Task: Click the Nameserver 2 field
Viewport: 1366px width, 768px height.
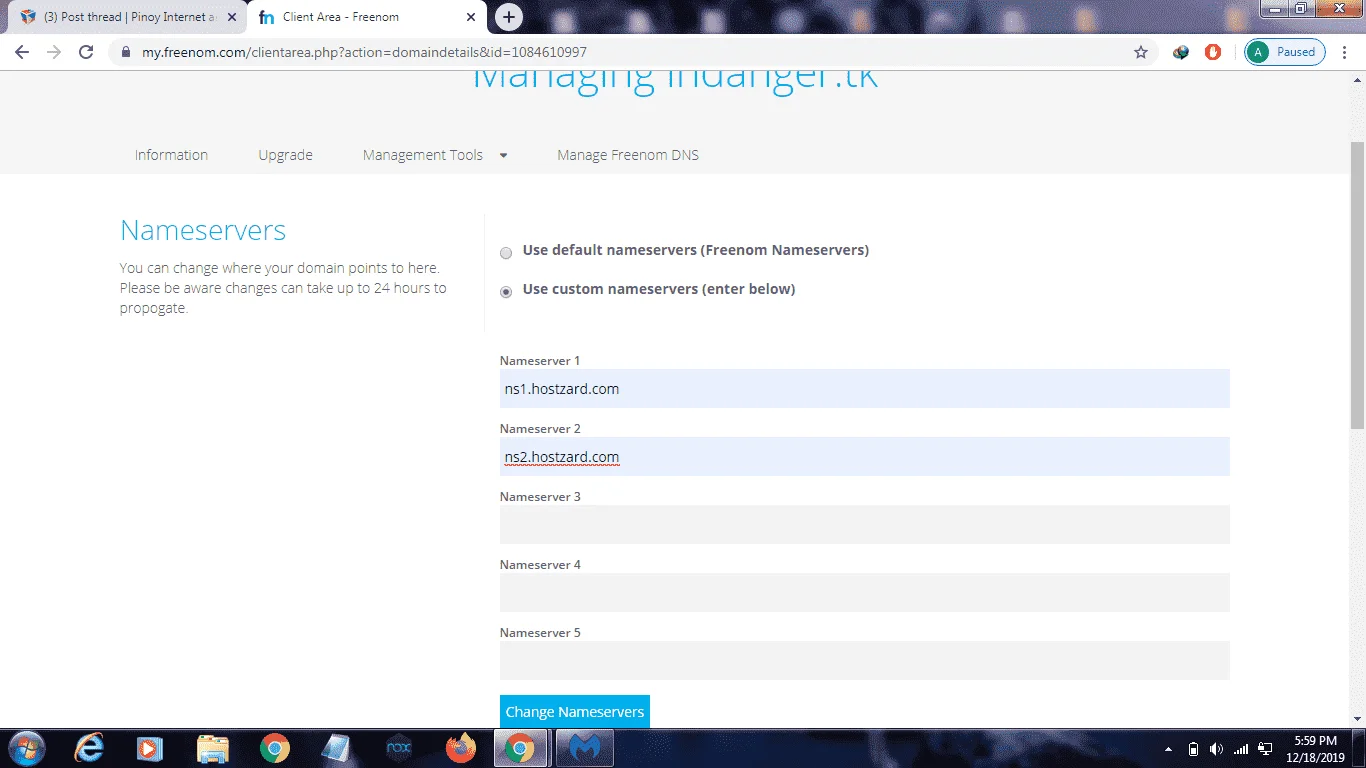Action: pyautogui.click(x=864, y=456)
